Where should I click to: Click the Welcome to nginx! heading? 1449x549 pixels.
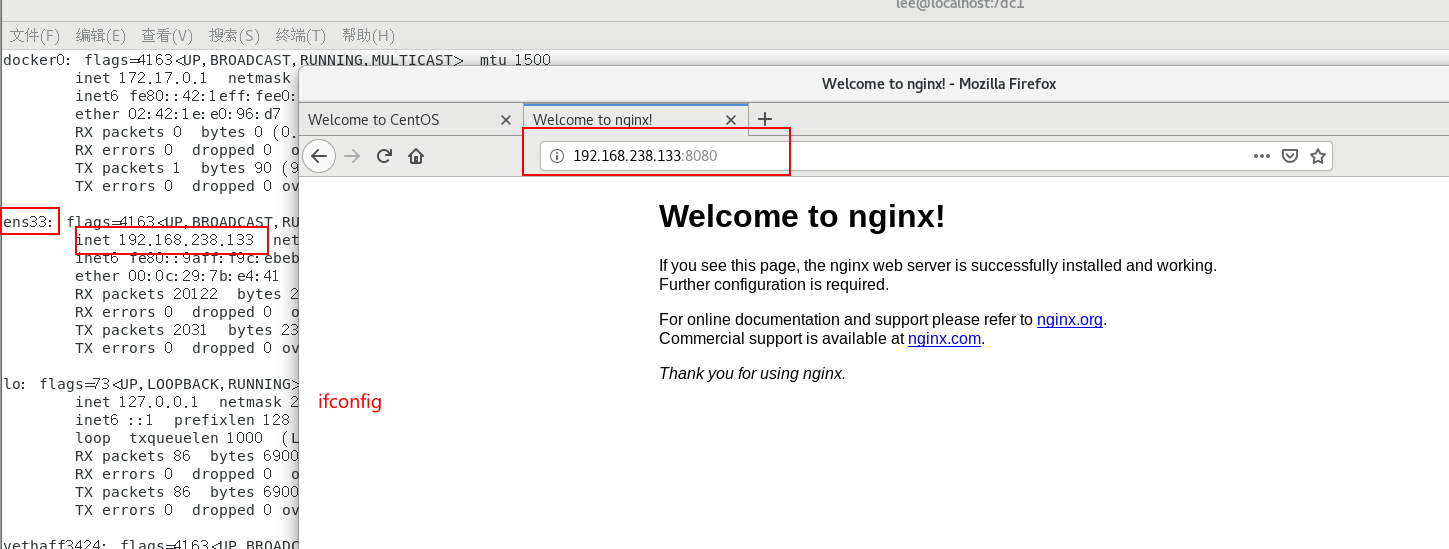[x=802, y=216]
